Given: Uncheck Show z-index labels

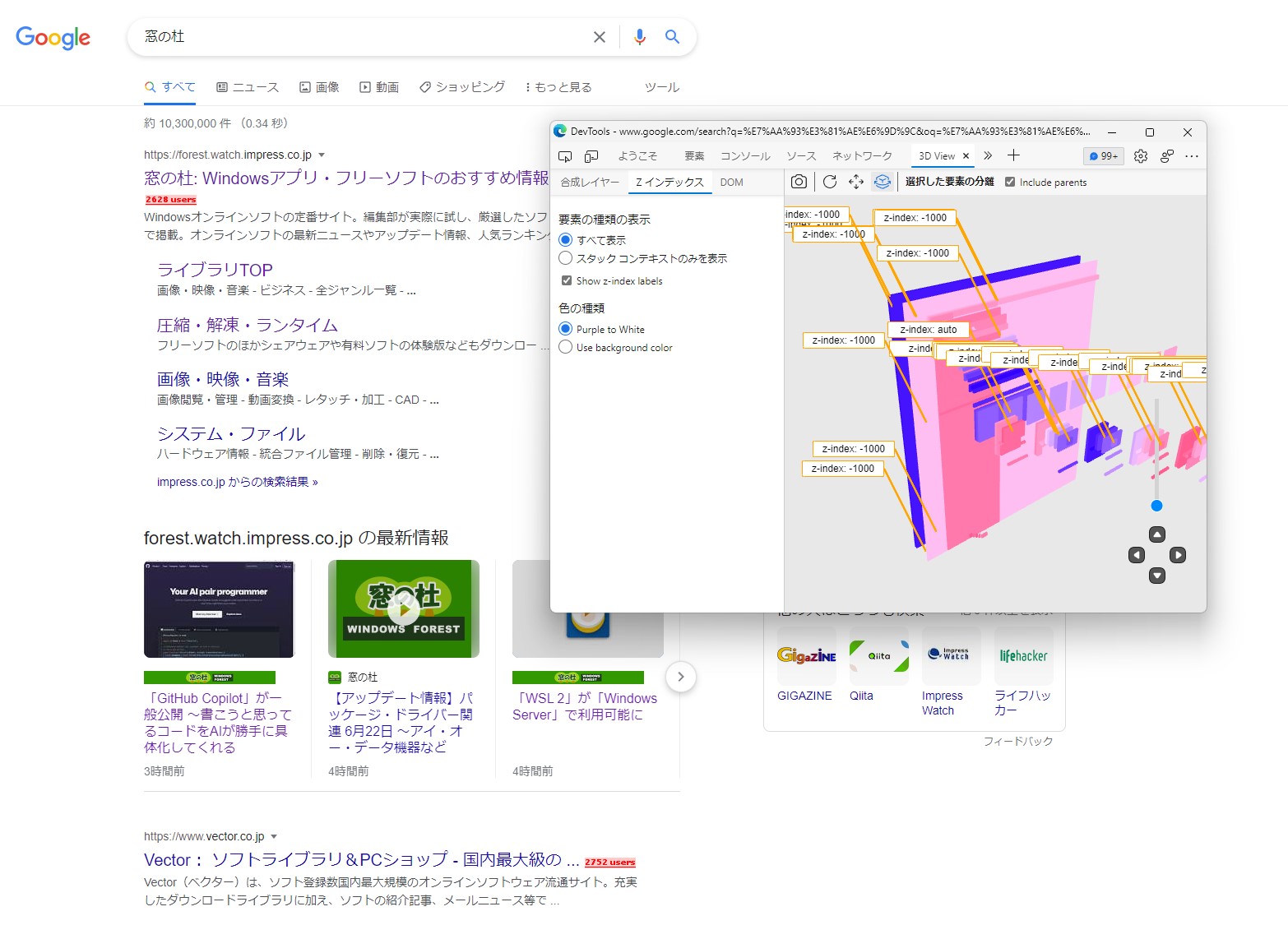Looking at the screenshot, I should [567, 280].
